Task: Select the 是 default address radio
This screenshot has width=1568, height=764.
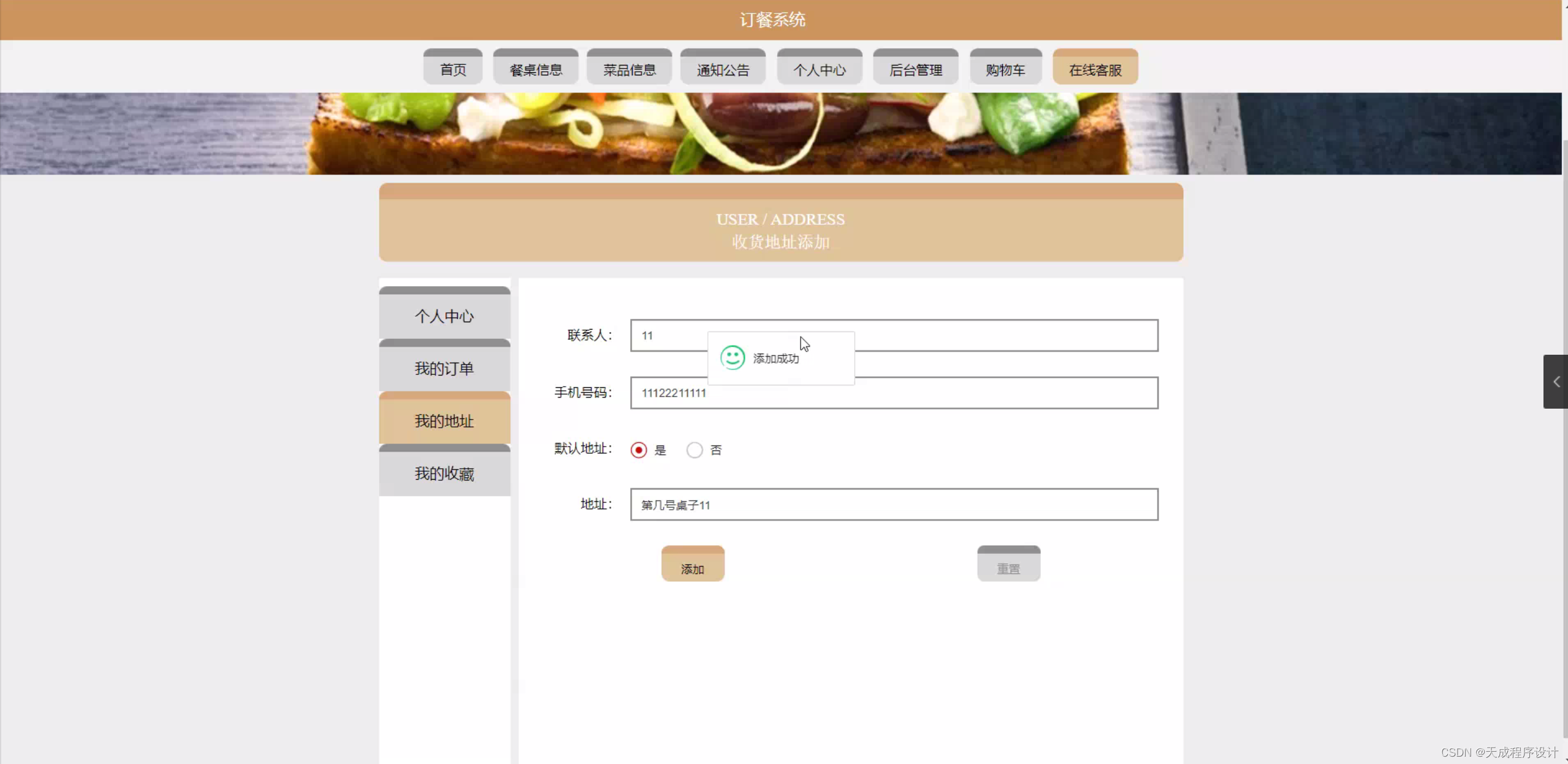Action: (x=639, y=450)
